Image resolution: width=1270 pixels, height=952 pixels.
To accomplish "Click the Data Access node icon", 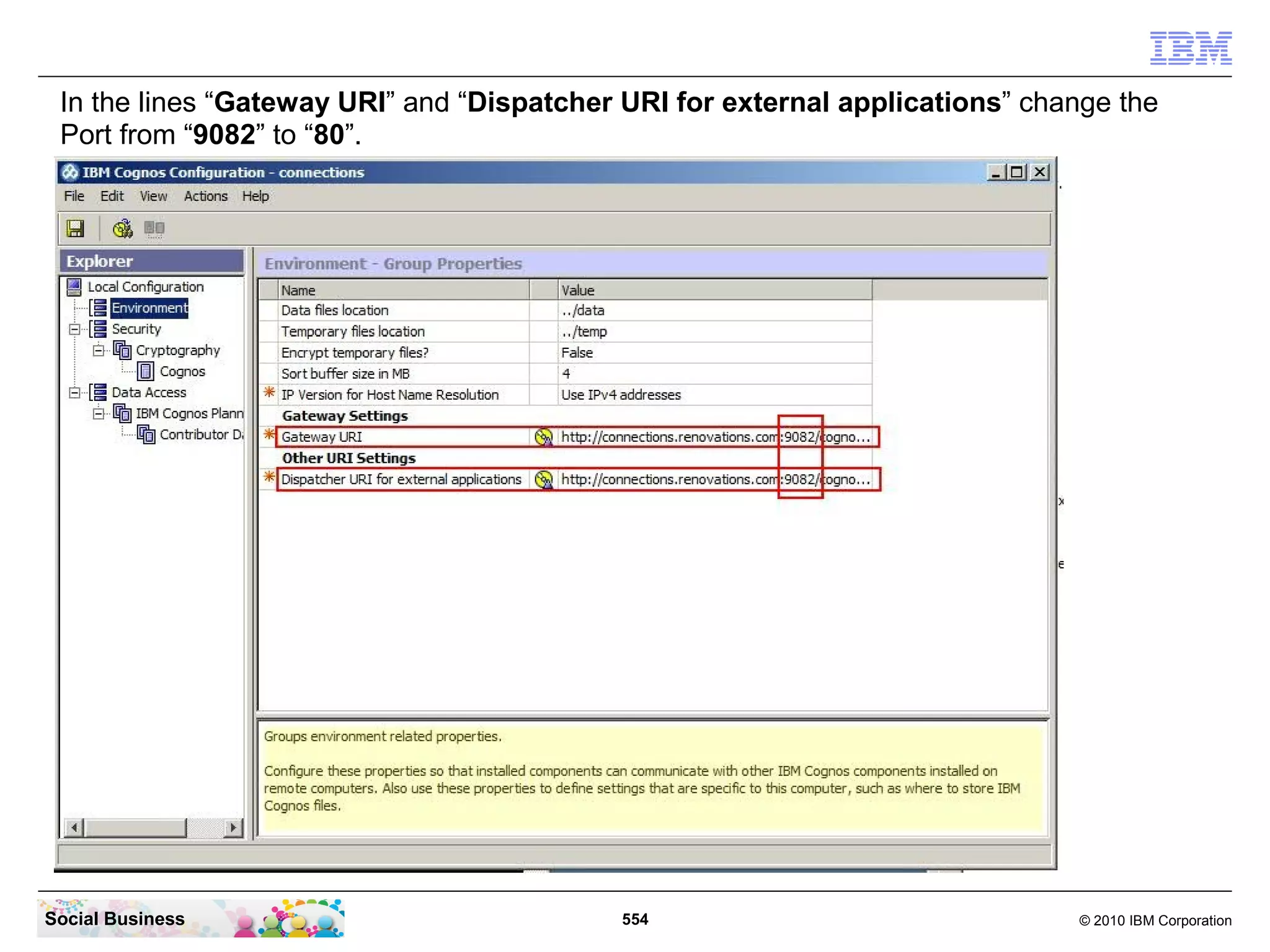I will coord(98,392).
